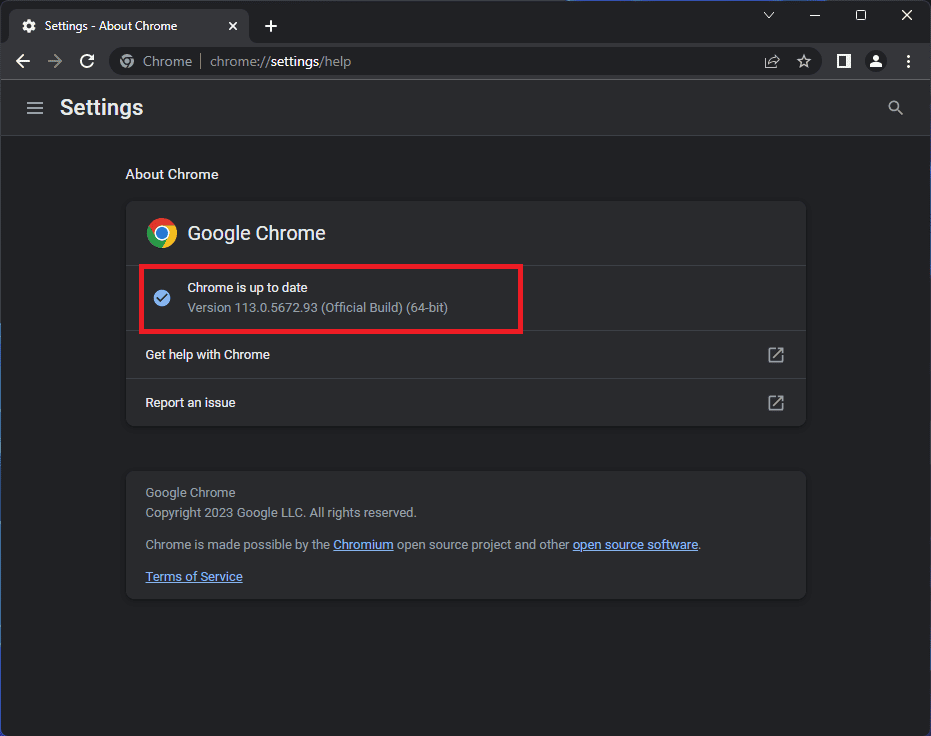Open new tab with plus button

tap(270, 26)
